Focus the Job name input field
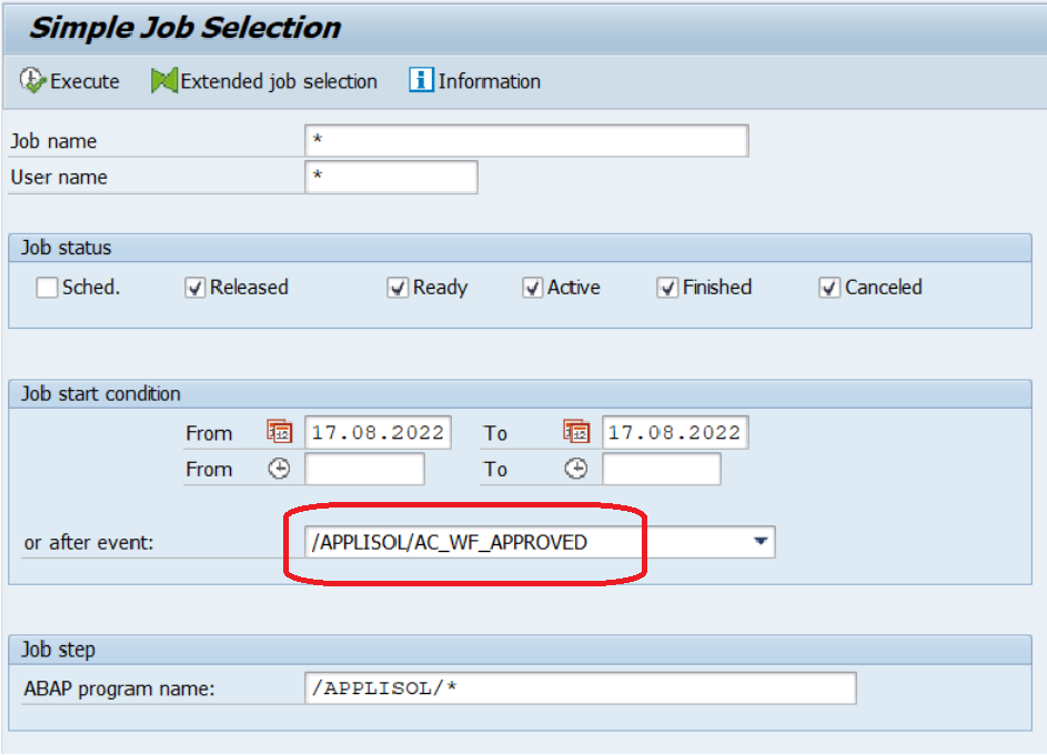Image resolution: width=1047 pixels, height=755 pixels. tap(526, 141)
